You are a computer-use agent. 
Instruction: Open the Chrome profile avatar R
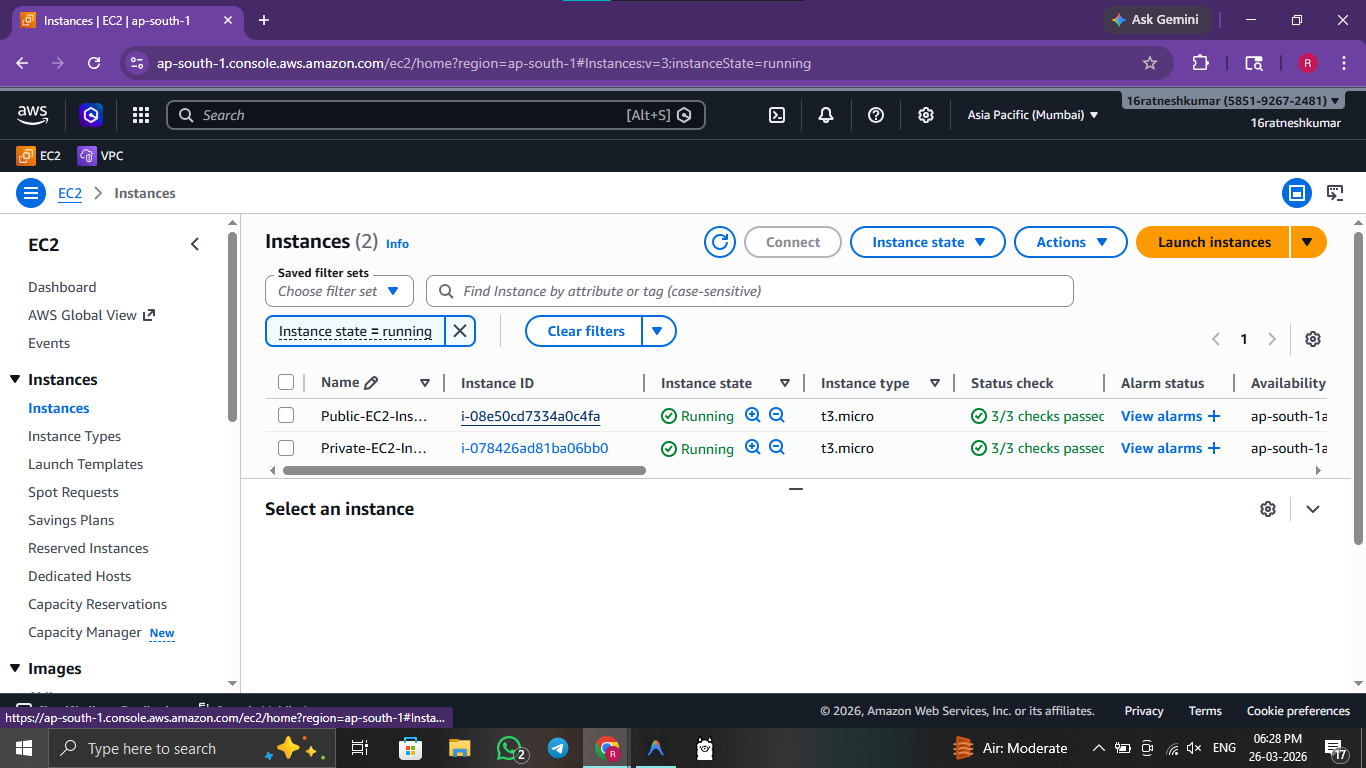point(1307,63)
